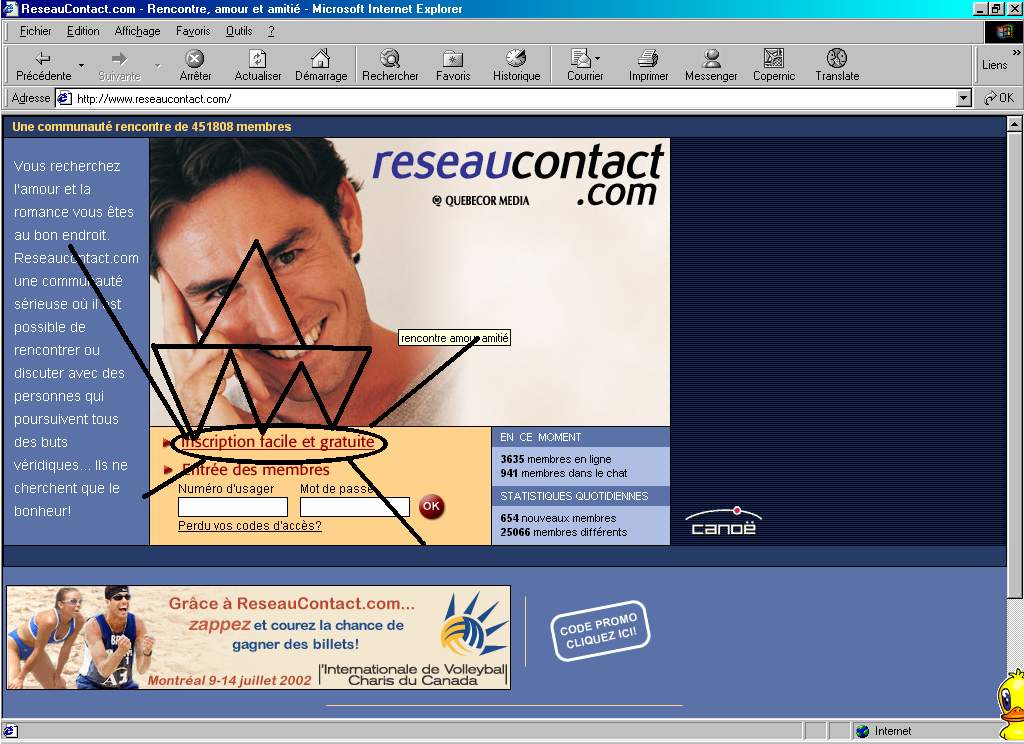
Task: Open the volleyball contest banner ad
Action: coord(259,637)
